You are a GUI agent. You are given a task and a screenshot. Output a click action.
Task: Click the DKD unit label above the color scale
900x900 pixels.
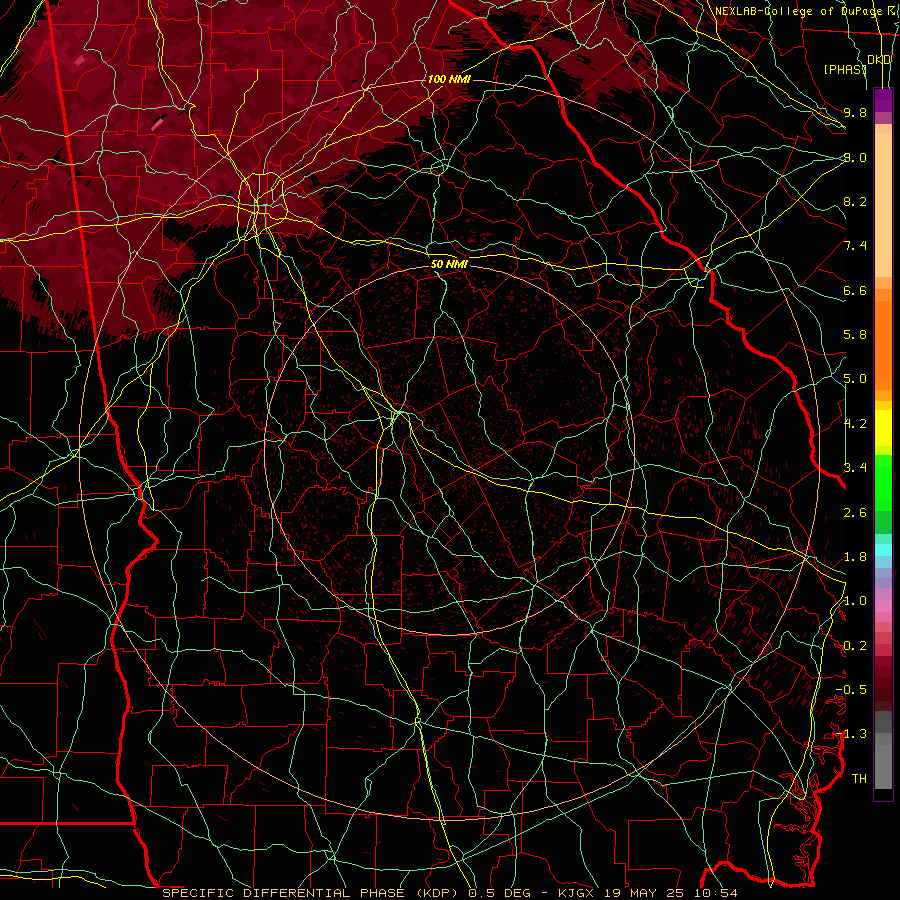879,60
